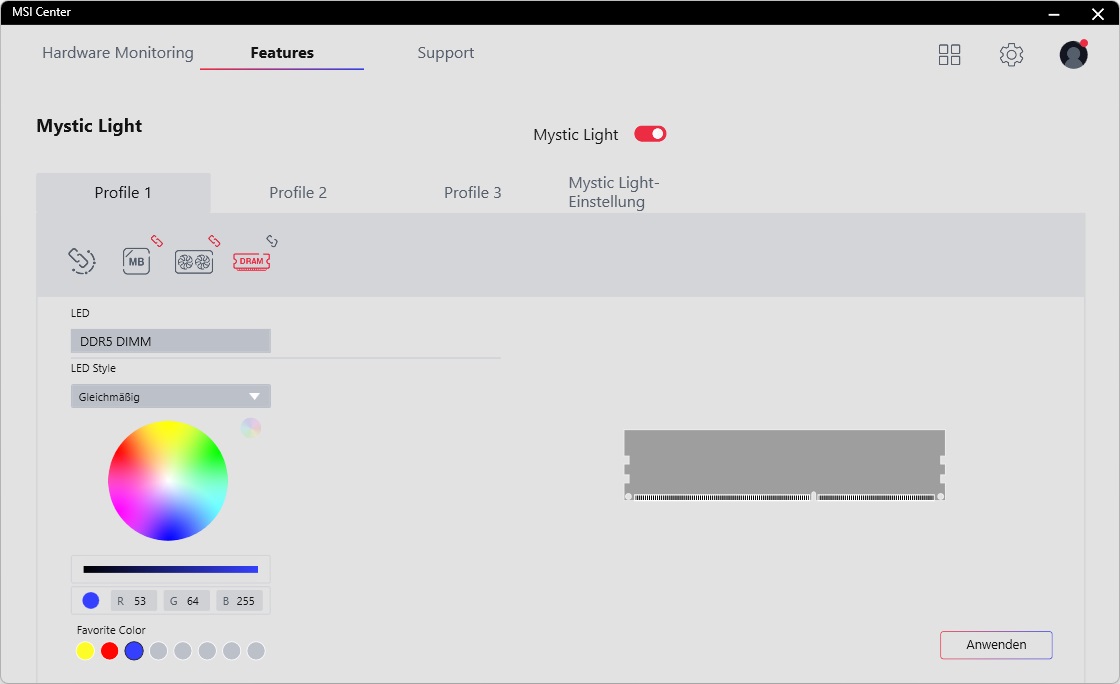This screenshot has width=1120, height=684.
Task: Select Profile 2 tab
Action: [x=298, y=193]
